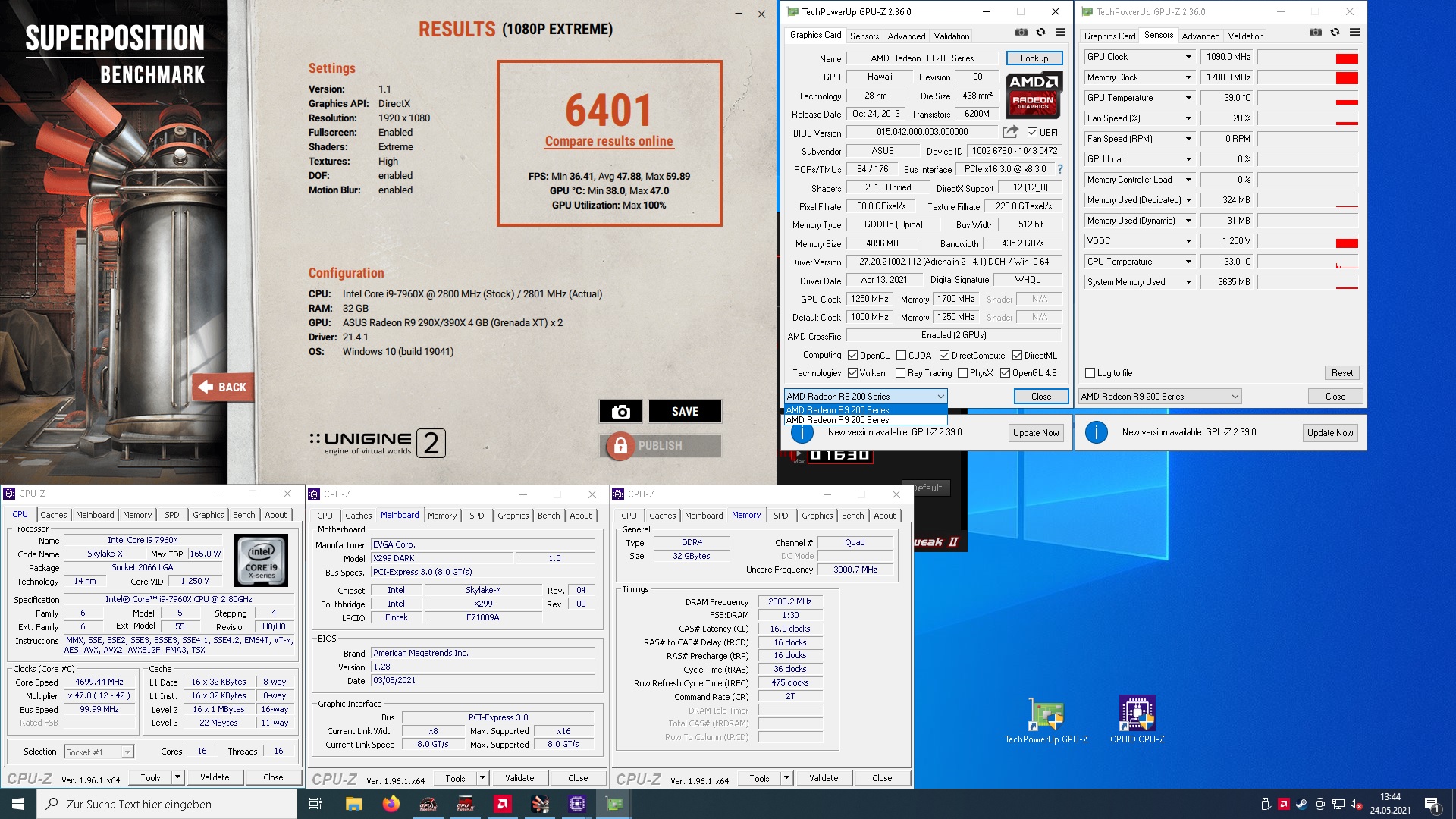Refresh the left GPU-Z Graphics Card window
The image size is (1456, 819).
(1041, 32)
